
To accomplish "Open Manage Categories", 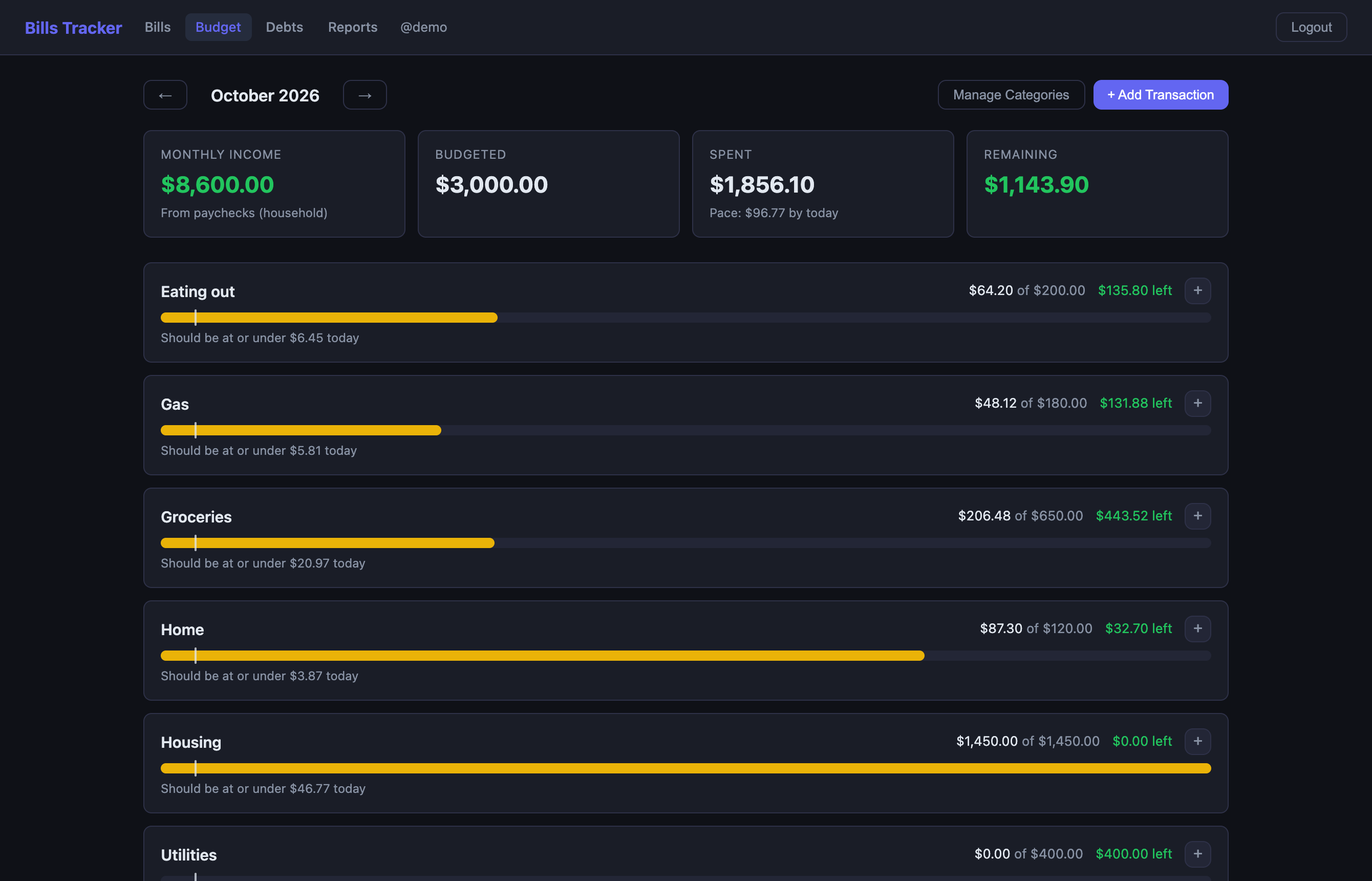I will [1011, 95].
